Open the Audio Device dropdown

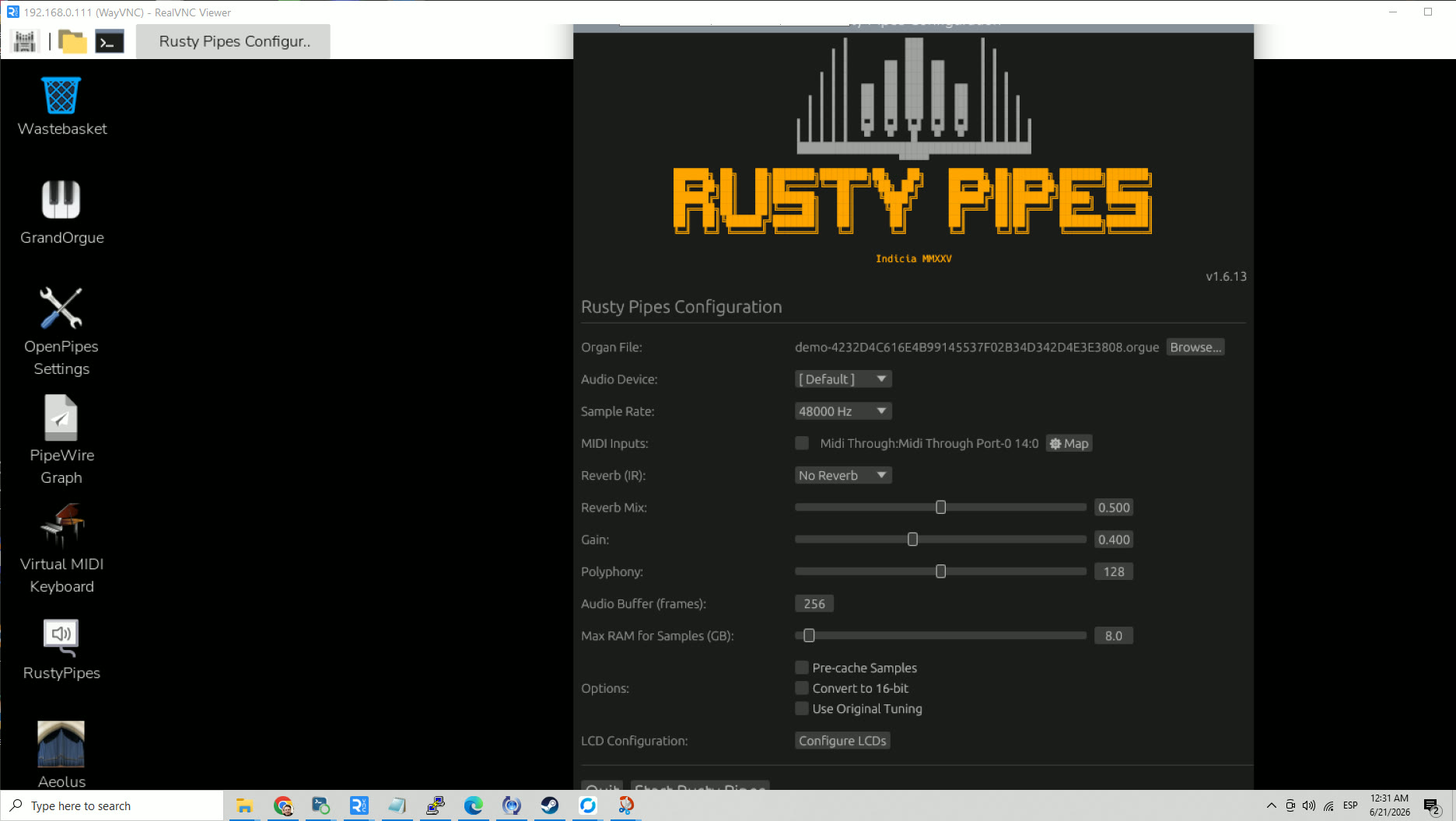click(843, 379)
